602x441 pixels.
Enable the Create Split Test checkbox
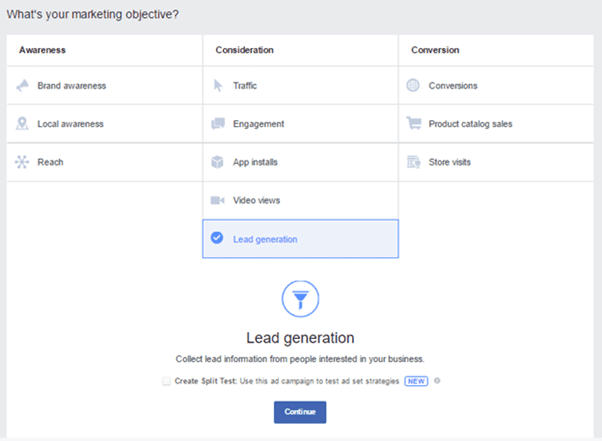pos(166,382)
